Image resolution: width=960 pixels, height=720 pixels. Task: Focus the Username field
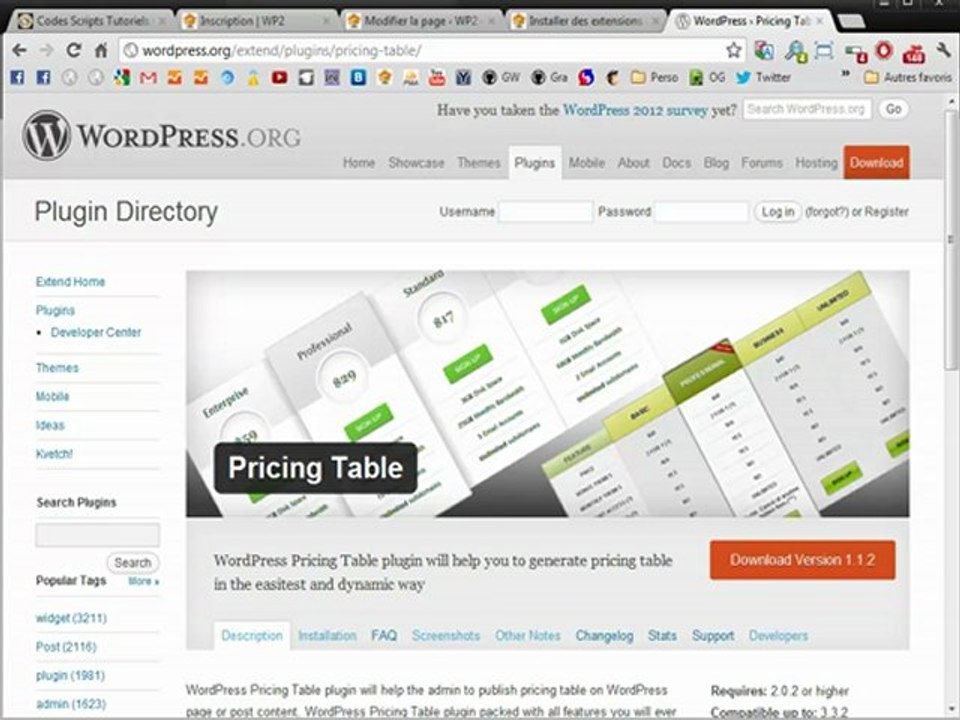pyautogui.click(x=546, y=212)
